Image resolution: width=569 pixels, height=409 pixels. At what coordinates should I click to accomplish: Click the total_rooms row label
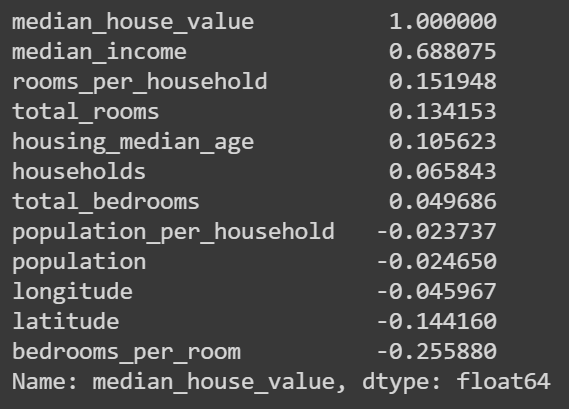pos(86,111)
